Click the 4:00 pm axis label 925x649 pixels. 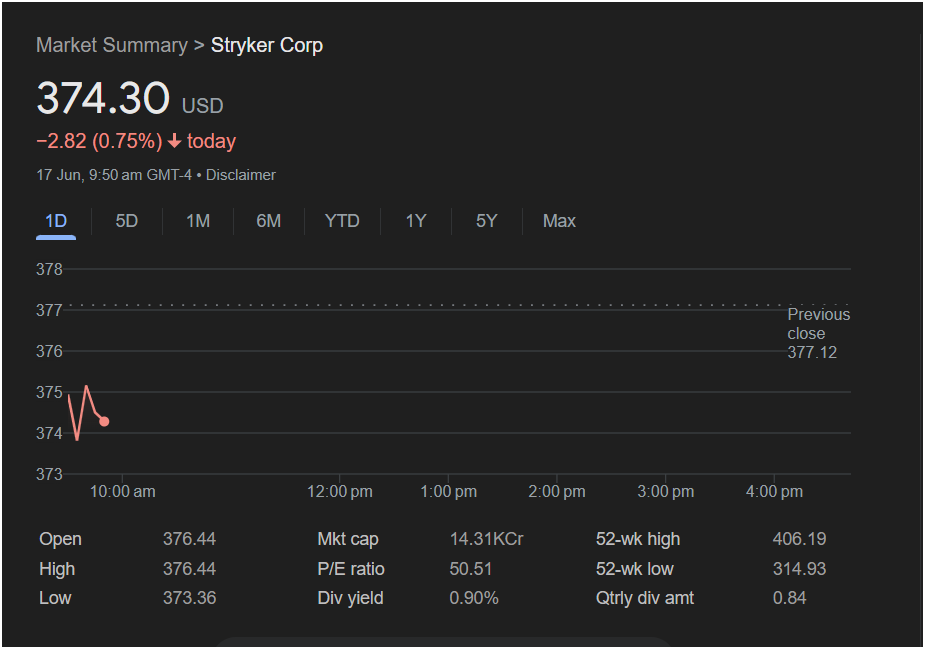tap(774, 491)
